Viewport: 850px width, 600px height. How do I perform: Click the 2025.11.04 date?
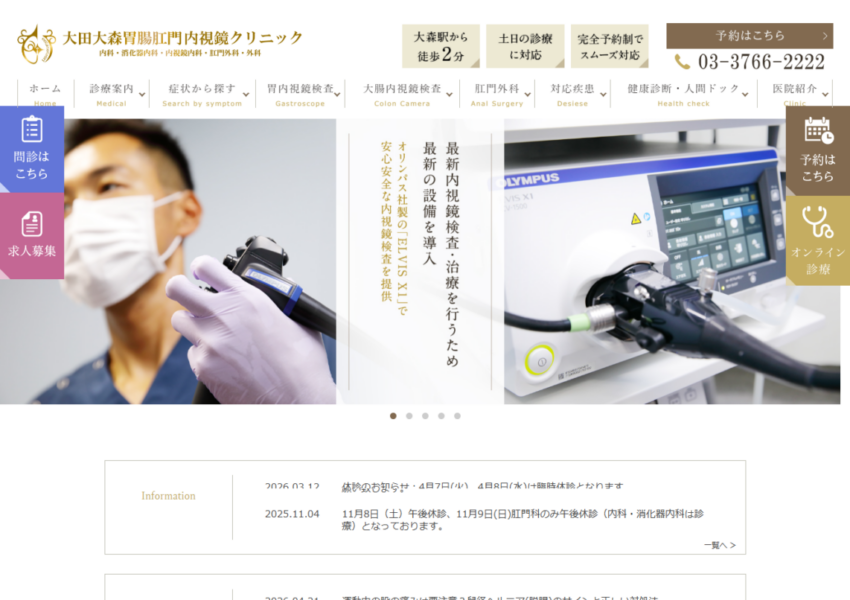[x=292, y=514]
